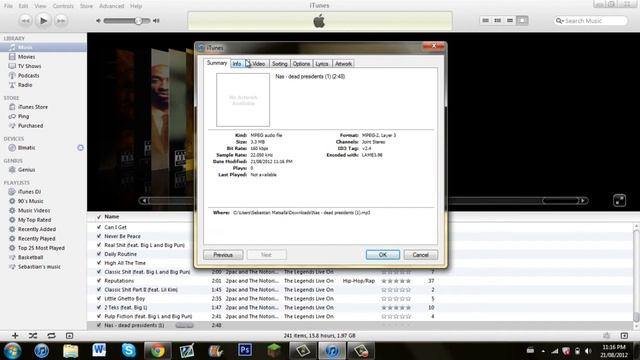This screenshot has height=360, width=640.
Task: Click the Previous button in dialog
Action: click(x=223, y=255)
